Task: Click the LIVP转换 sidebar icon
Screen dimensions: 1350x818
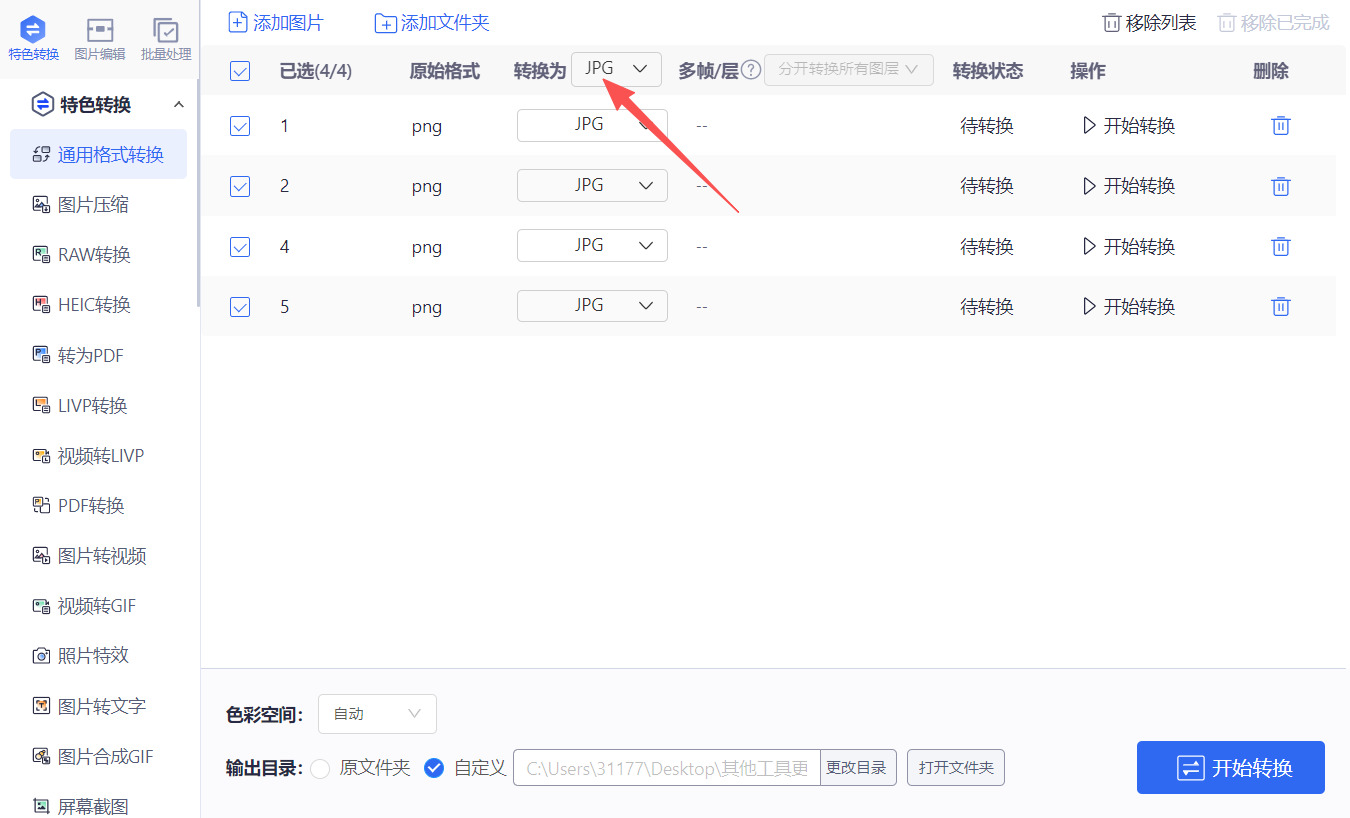Action: [x=41, y=405]
